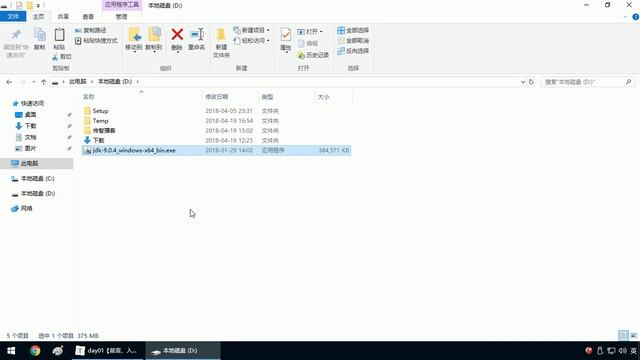The height and width of the screenshot is (360, 640).
Task: Open the Windows Start menu
Action: [11, 351]
